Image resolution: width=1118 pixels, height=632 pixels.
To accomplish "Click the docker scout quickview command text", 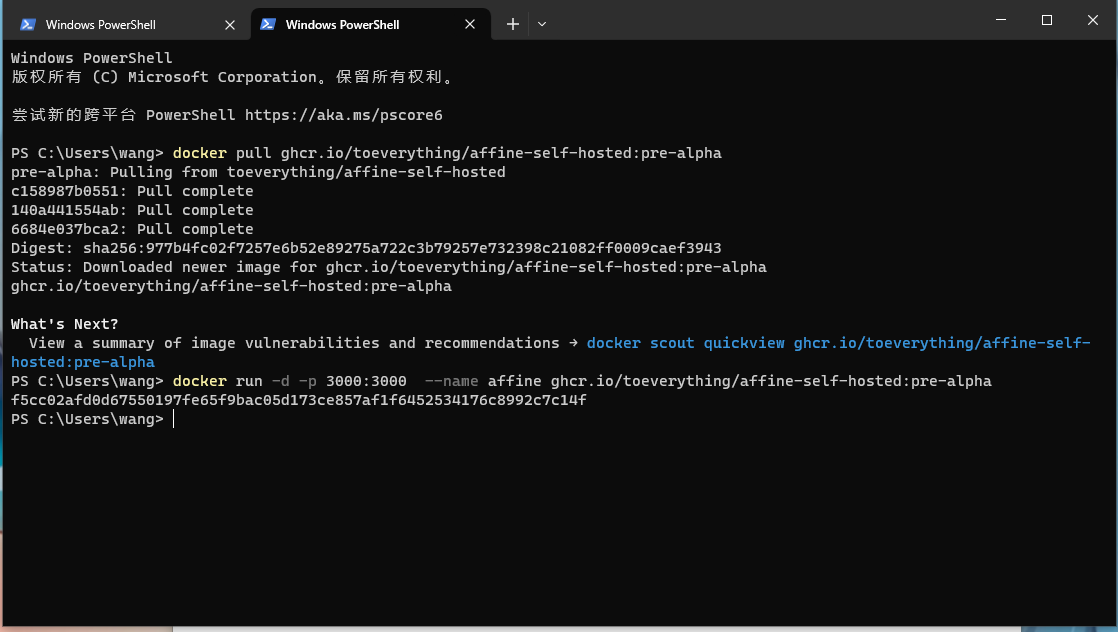I will coord(550,352).
